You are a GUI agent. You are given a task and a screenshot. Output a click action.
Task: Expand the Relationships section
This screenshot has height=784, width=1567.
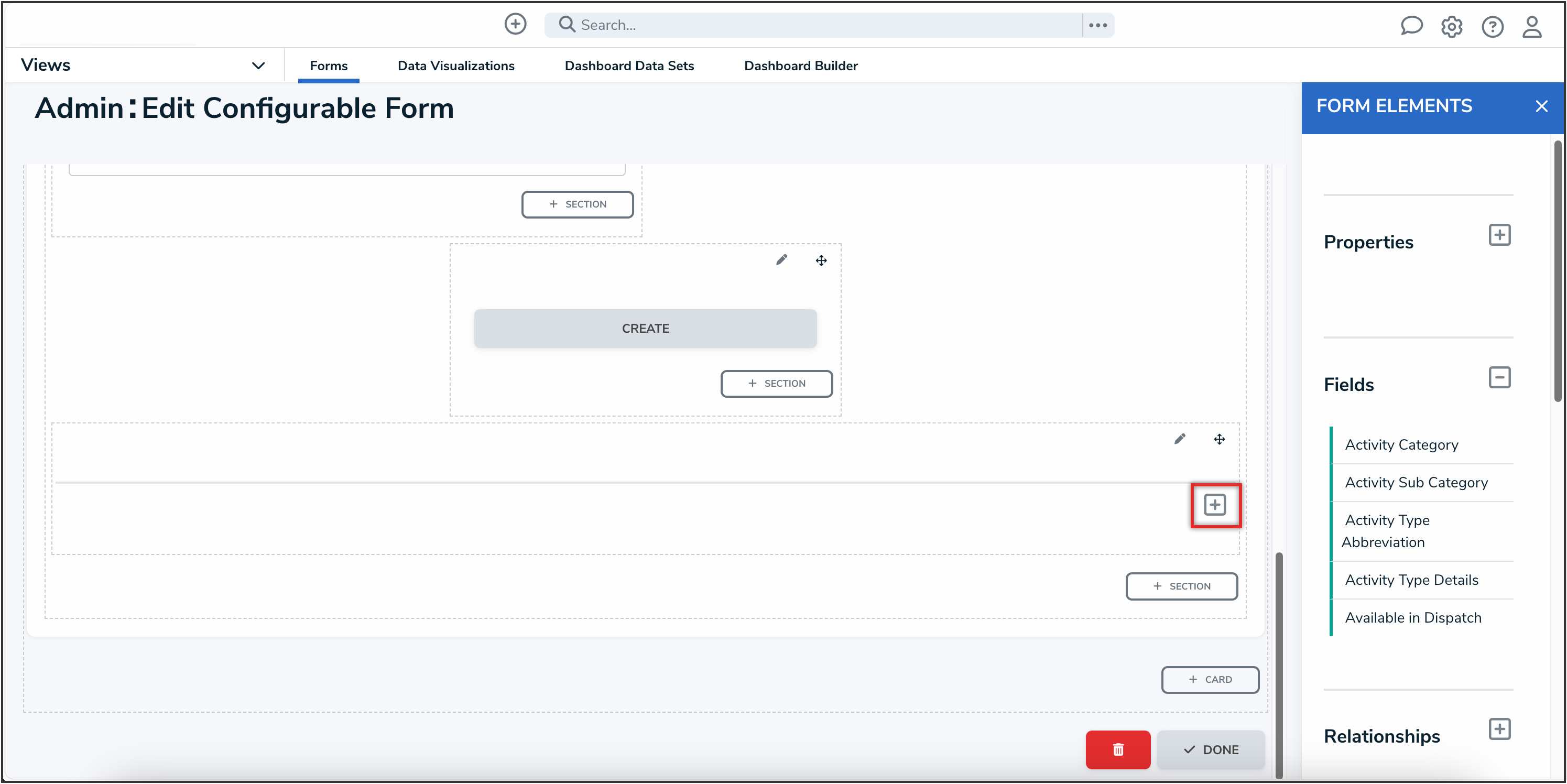coord(1499,729)
